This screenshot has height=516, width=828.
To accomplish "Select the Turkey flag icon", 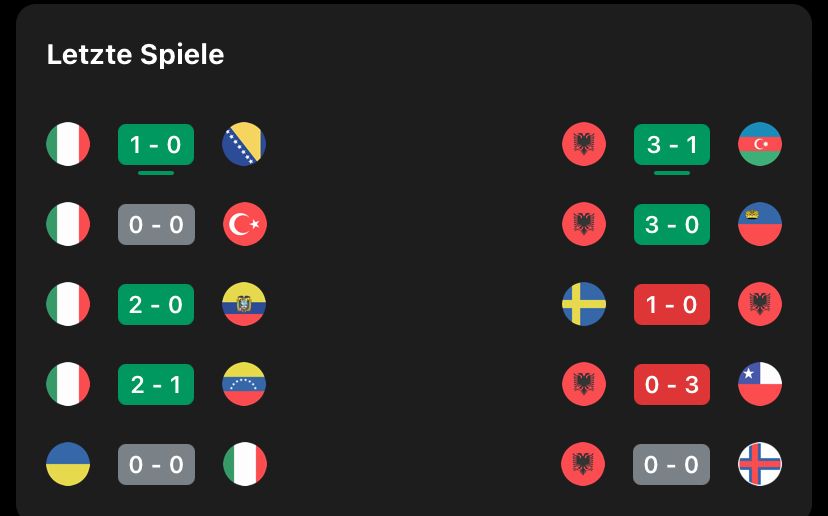I will (244, 224).
